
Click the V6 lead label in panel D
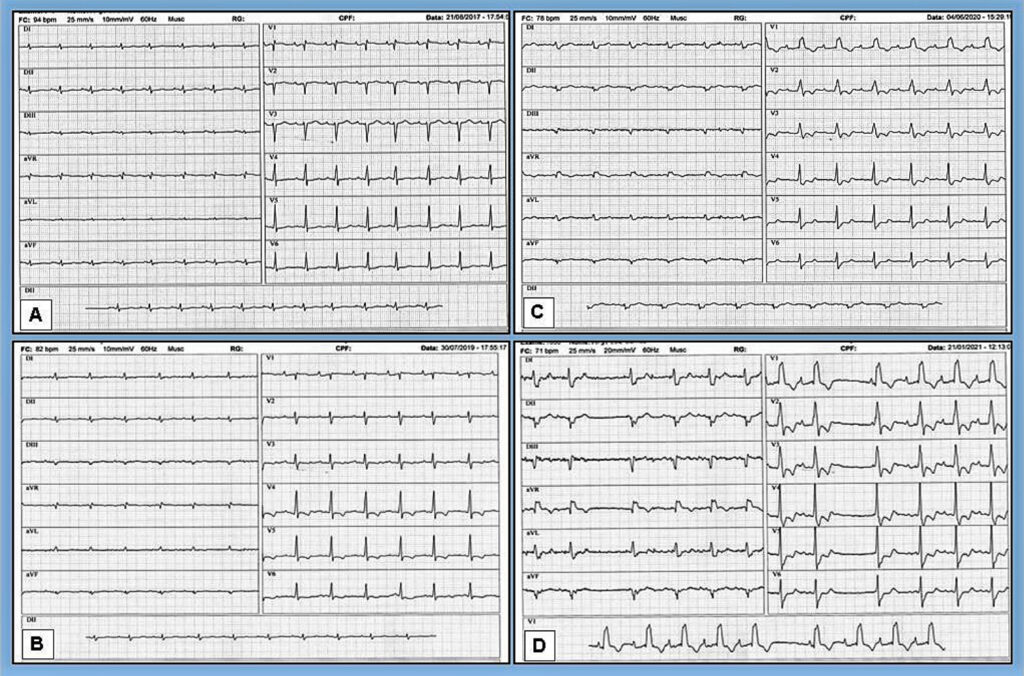click(x=776, y=575)
